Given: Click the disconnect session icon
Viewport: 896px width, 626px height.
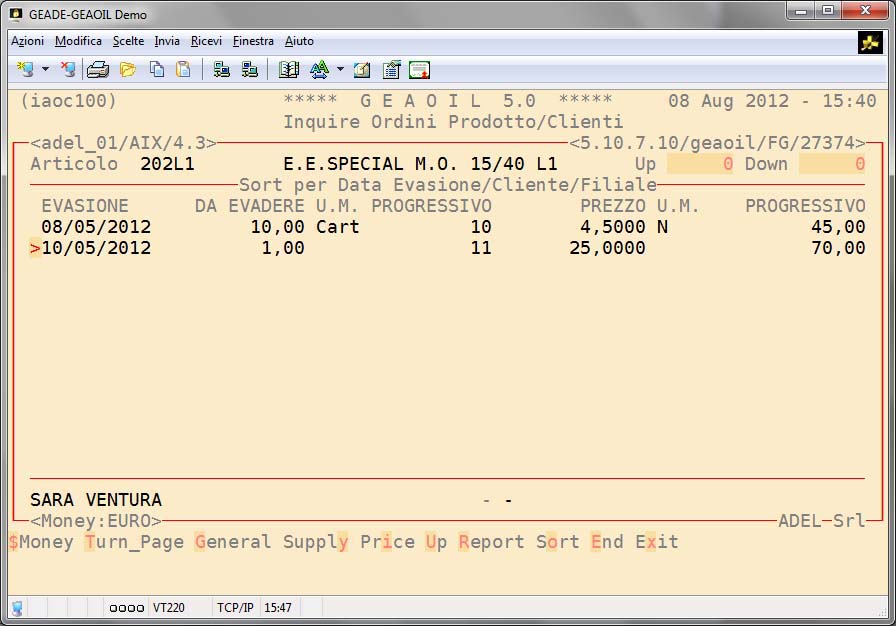Looking at the screenshot, I should coord(68,69).
